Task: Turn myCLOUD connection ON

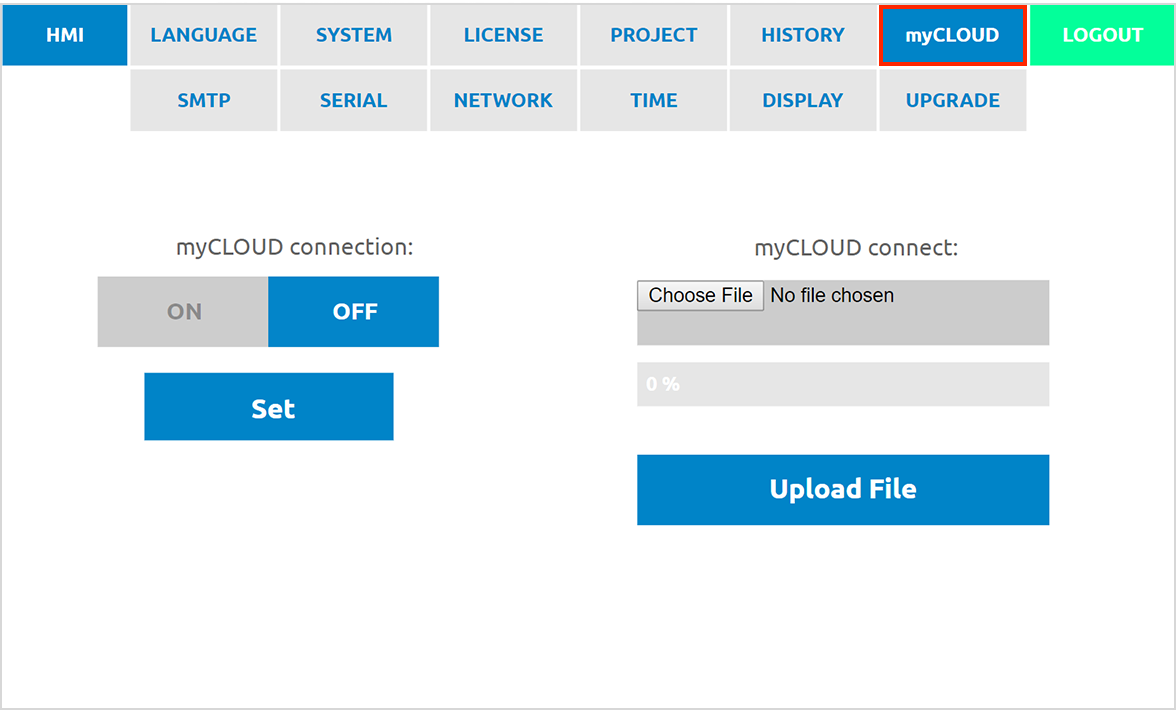Action: [x=183, y=312]
